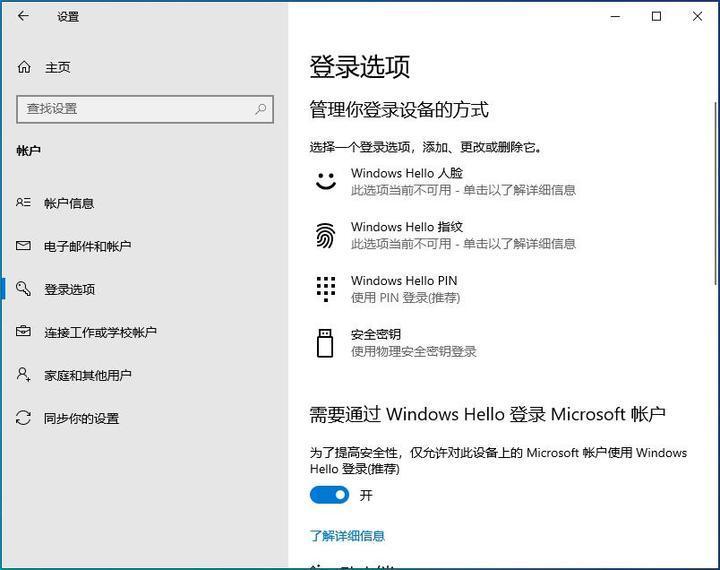The height and width of the screenshot is (570, 720).
Task: Open 连接工作或学校帐户 settings
Action: 100,332
